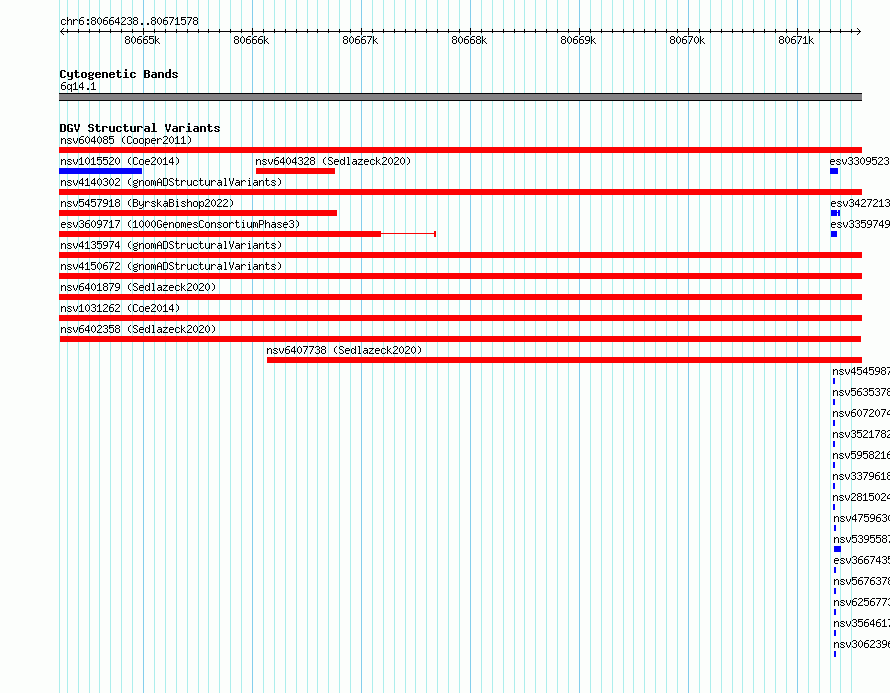Click the 80669k ruler tick label
The width and height of the screenshot is (890, 693).
coord(578,40)
